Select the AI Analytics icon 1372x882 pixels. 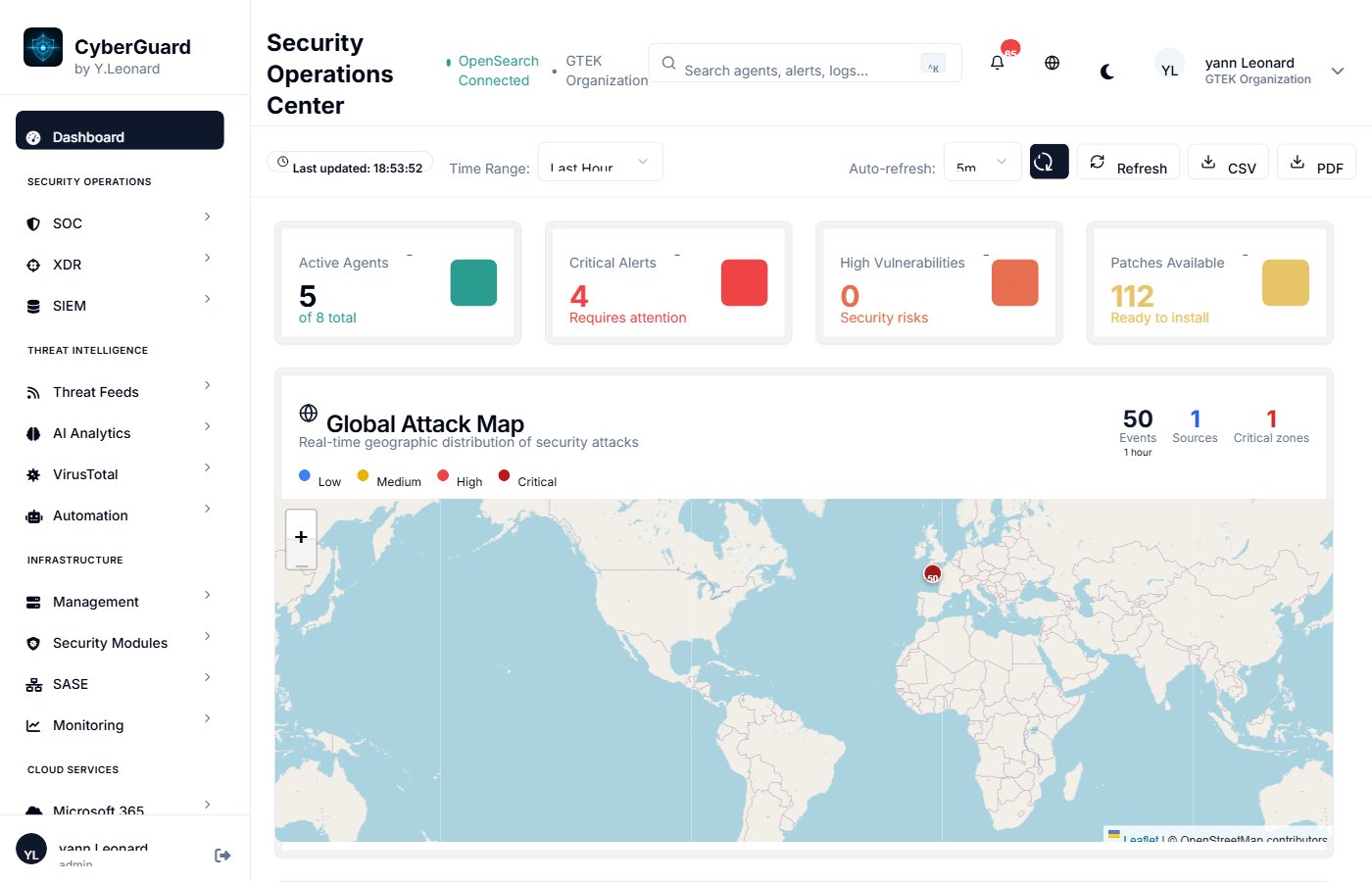[34, 432]
